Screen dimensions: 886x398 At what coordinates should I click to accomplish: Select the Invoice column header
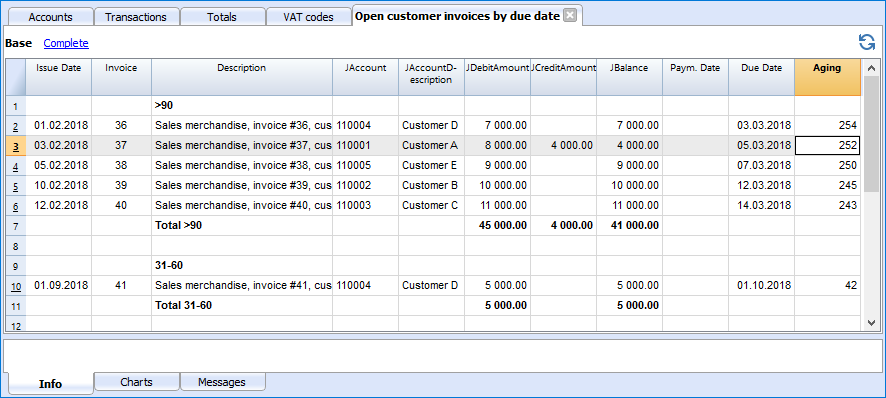[121, 76]
